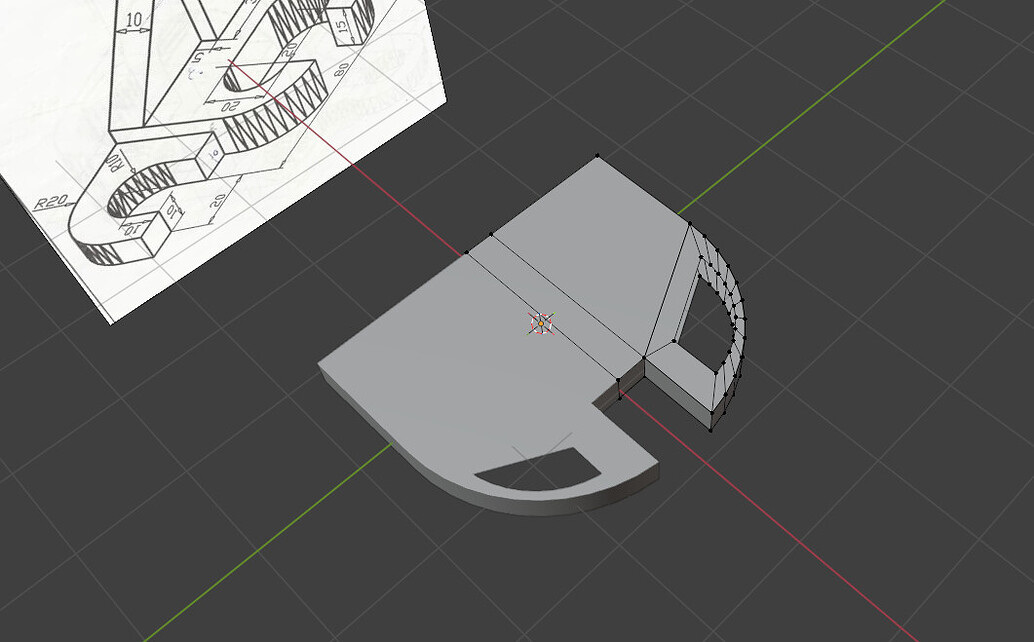Click the R10 label on the blueprint
Image resolution: width=1034 pixels, height=642 pixels.
tap(113, 161)
